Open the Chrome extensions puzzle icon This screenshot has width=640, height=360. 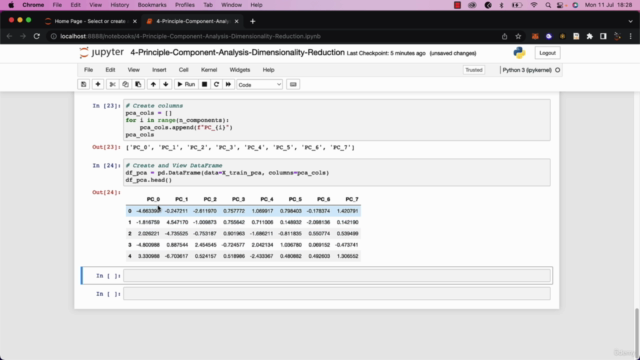coord(589,36)
